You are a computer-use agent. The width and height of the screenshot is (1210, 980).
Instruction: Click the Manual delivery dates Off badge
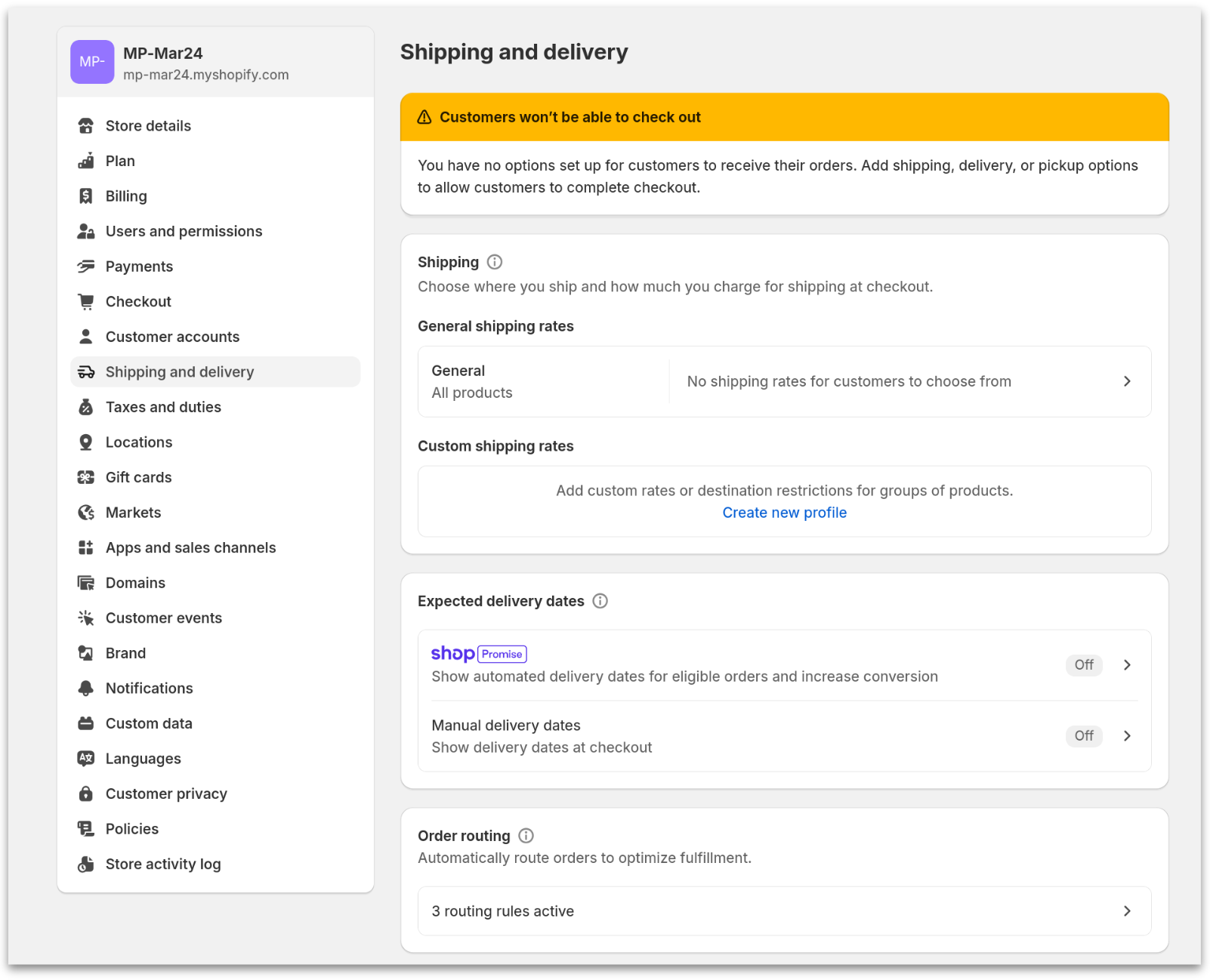(x=1084, y=736)
